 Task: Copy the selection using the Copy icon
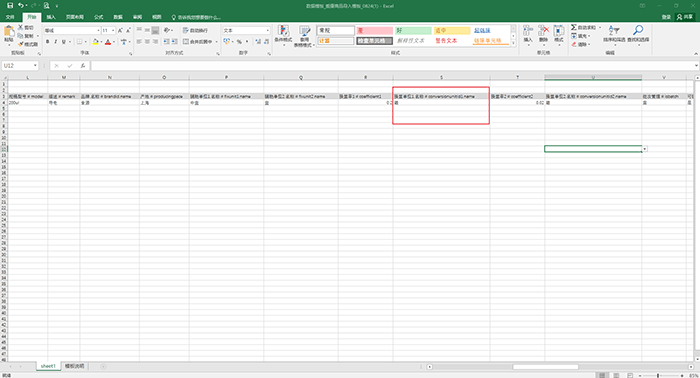tap(26, 36)
